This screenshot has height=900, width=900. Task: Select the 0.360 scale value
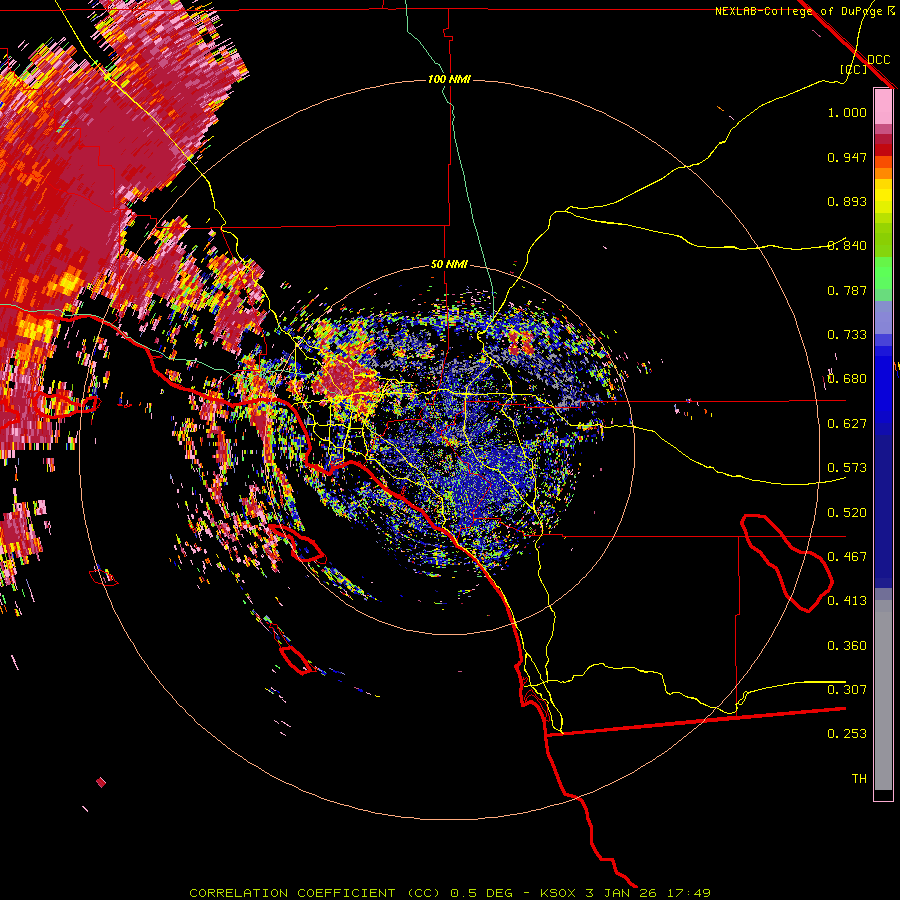pyautogui.click(x=847, y=646)
